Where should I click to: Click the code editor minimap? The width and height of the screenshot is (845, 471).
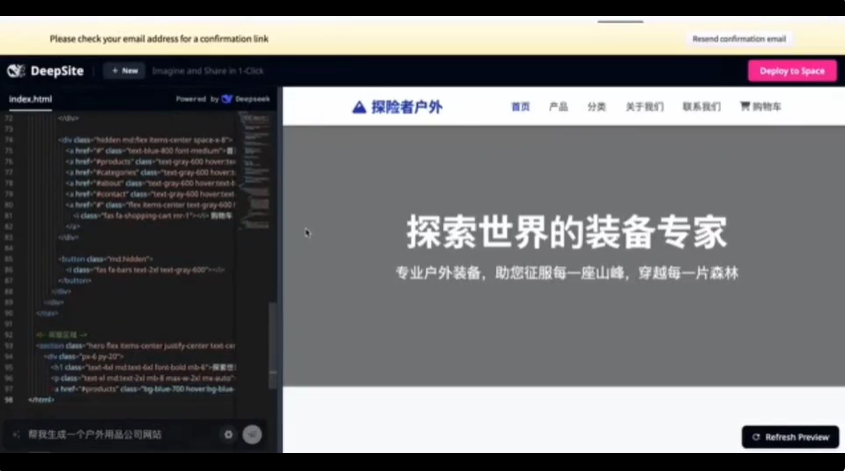tap(255, 170)
